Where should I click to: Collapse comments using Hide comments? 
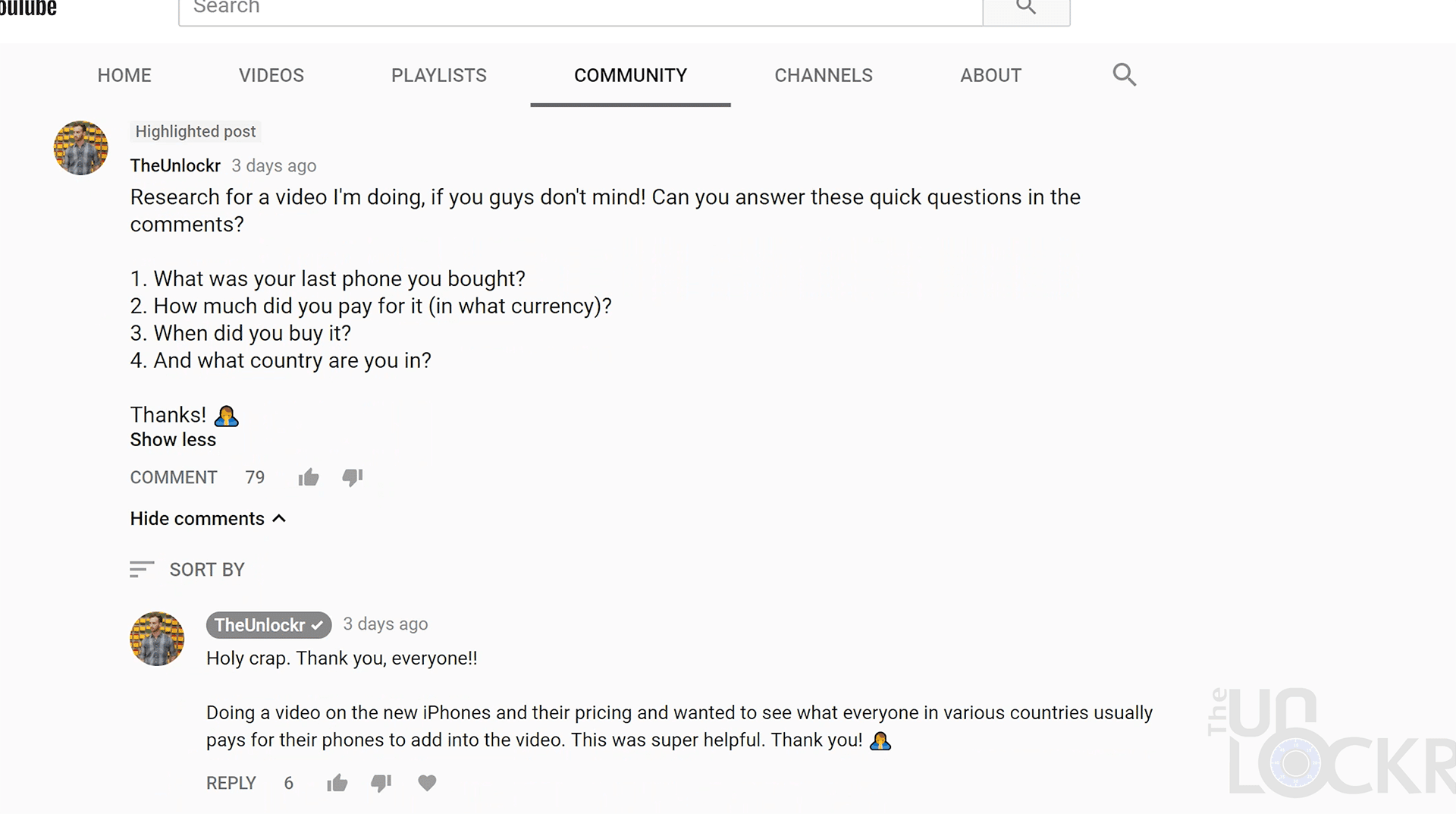[207, 519]
